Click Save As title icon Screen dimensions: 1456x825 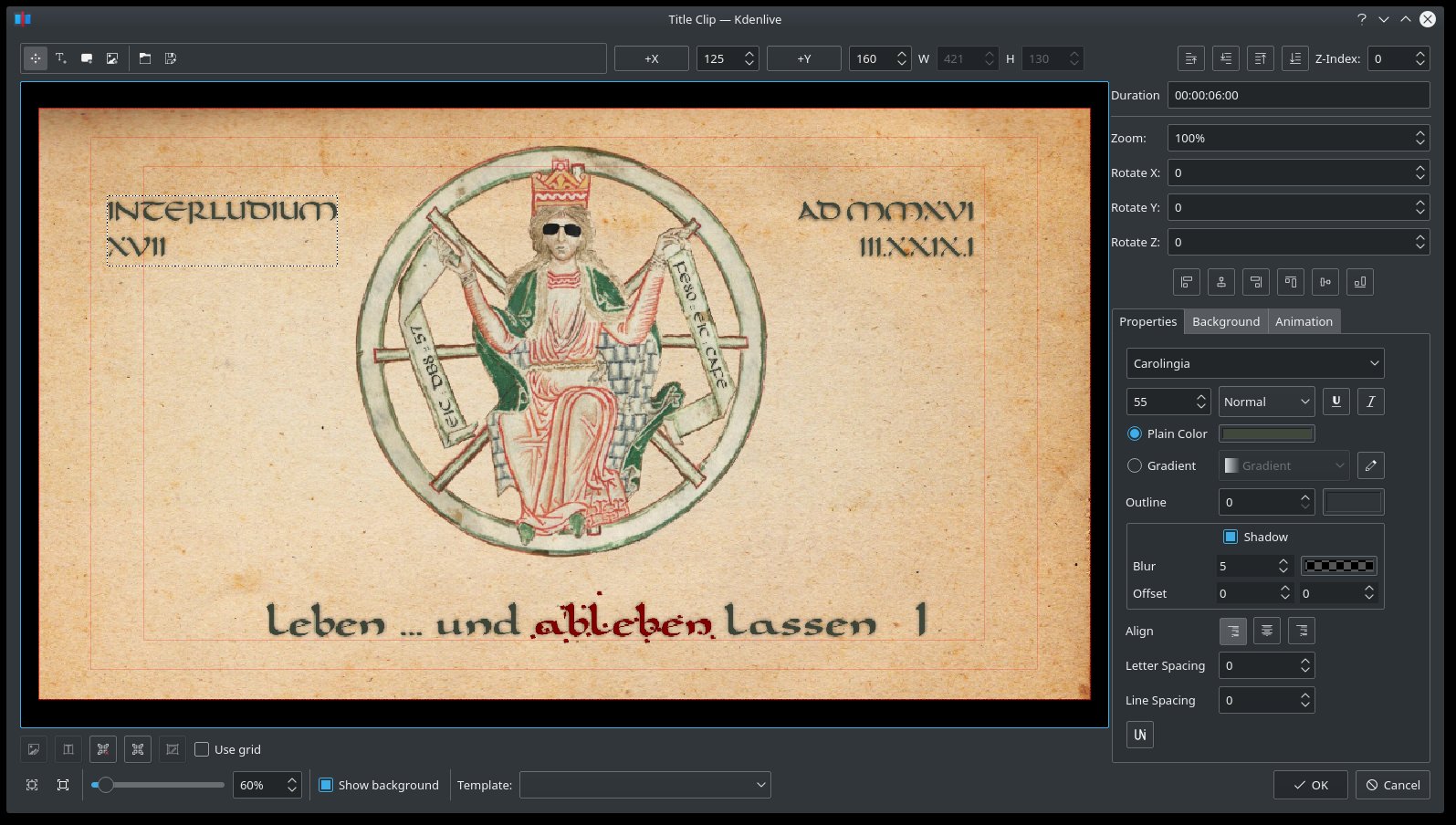pos(171,58)
